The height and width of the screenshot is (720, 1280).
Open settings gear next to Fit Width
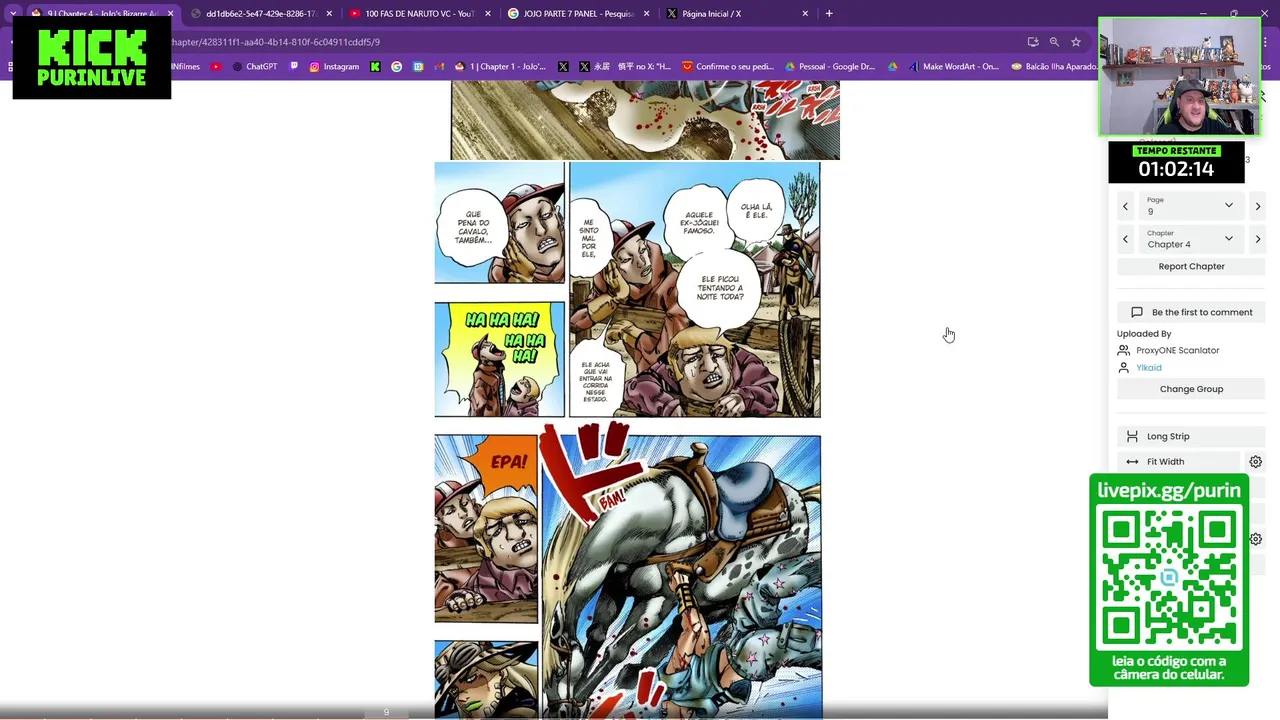click(1255, 462)
